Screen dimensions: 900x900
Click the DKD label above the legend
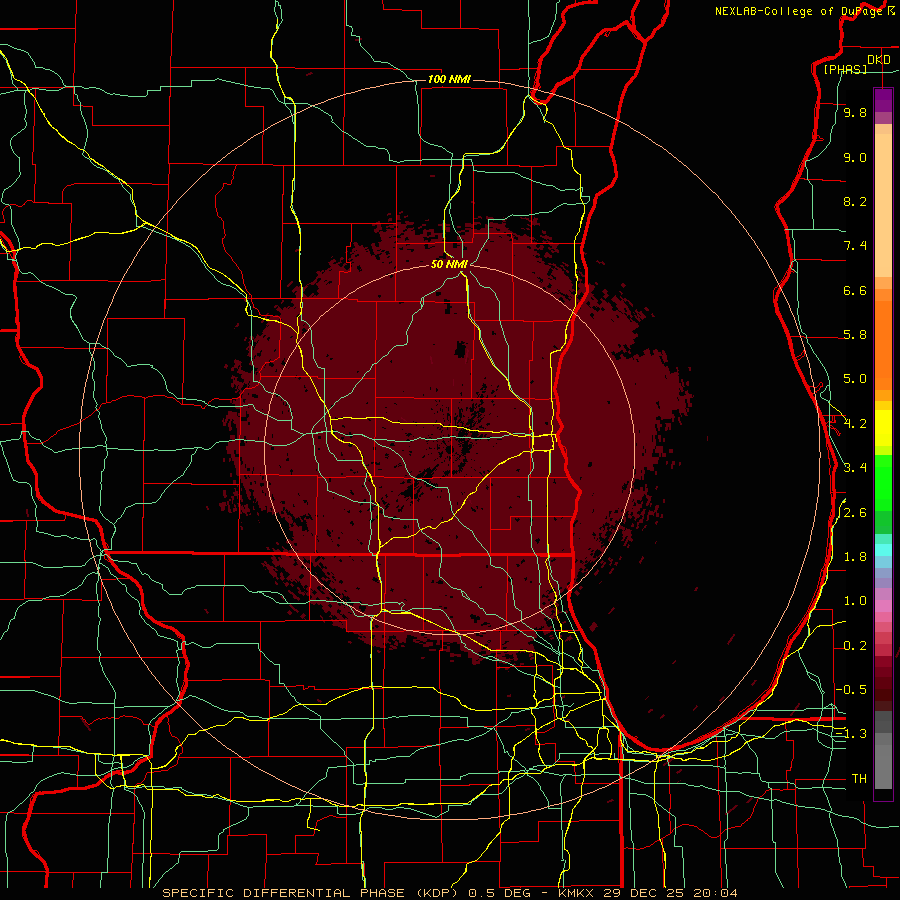879,60
